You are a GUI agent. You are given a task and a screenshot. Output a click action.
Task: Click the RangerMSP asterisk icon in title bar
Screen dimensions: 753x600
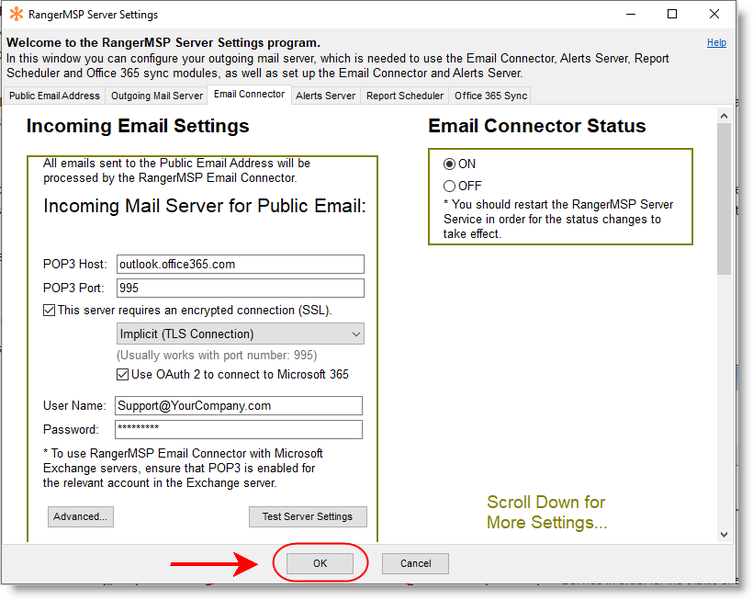tap(15, 15)
